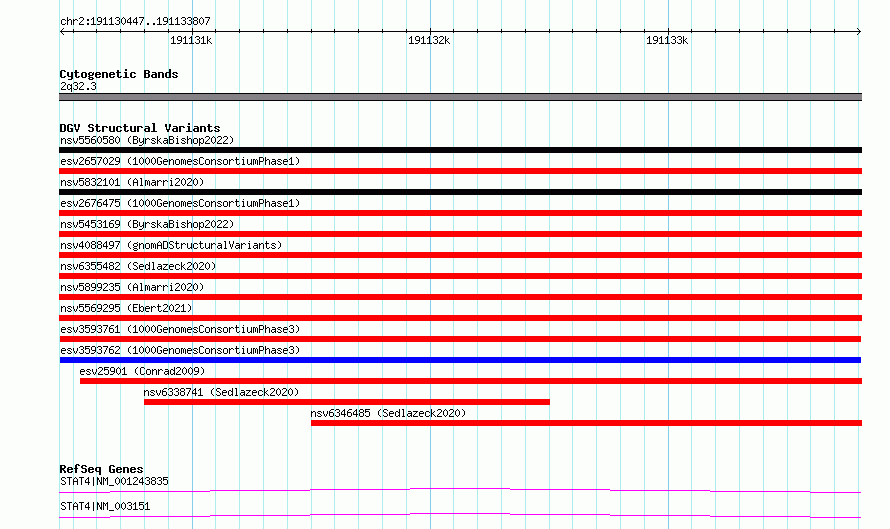Click the blue esv3593762 variant bar
Screen dimensions: 890x529
click(460, 360)
